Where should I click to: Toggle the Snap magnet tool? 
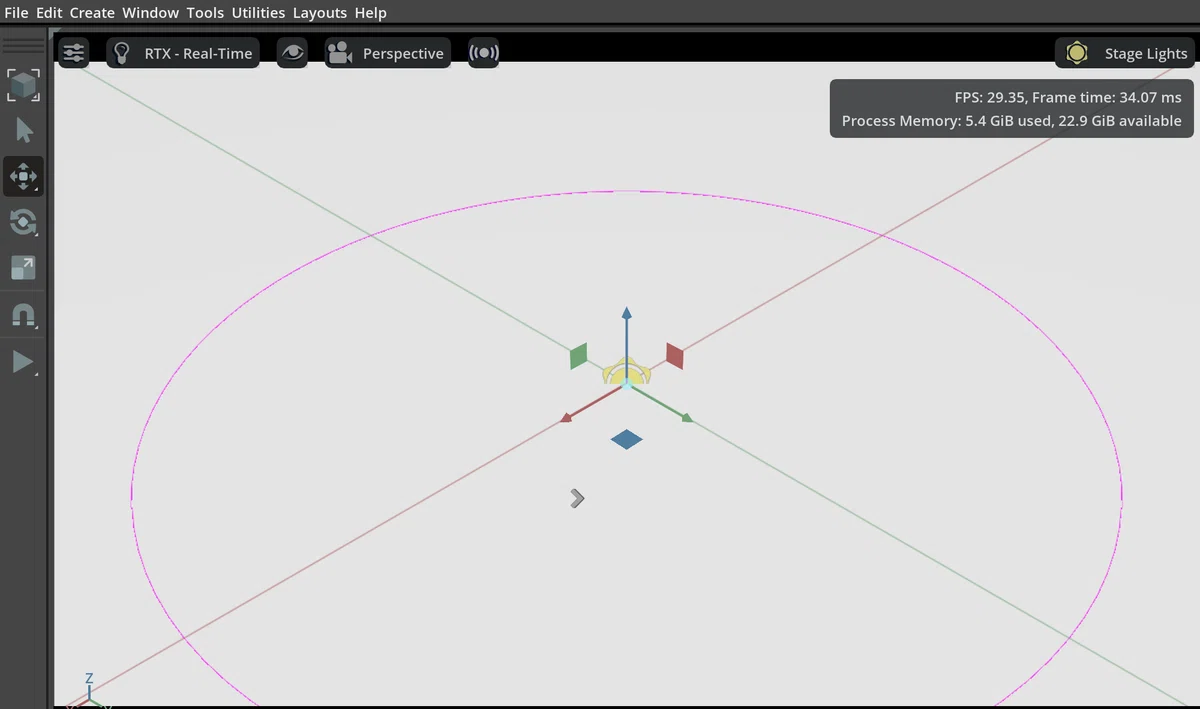pos(24,315)
